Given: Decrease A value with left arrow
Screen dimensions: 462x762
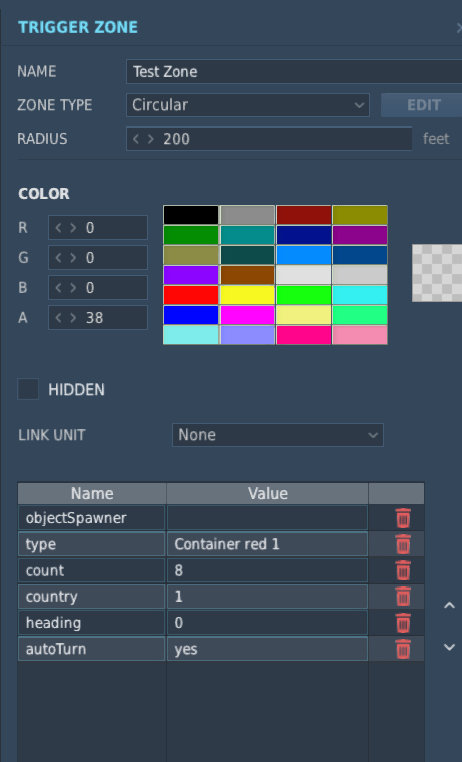Looking at the screenshot, I should coord(59,318).
